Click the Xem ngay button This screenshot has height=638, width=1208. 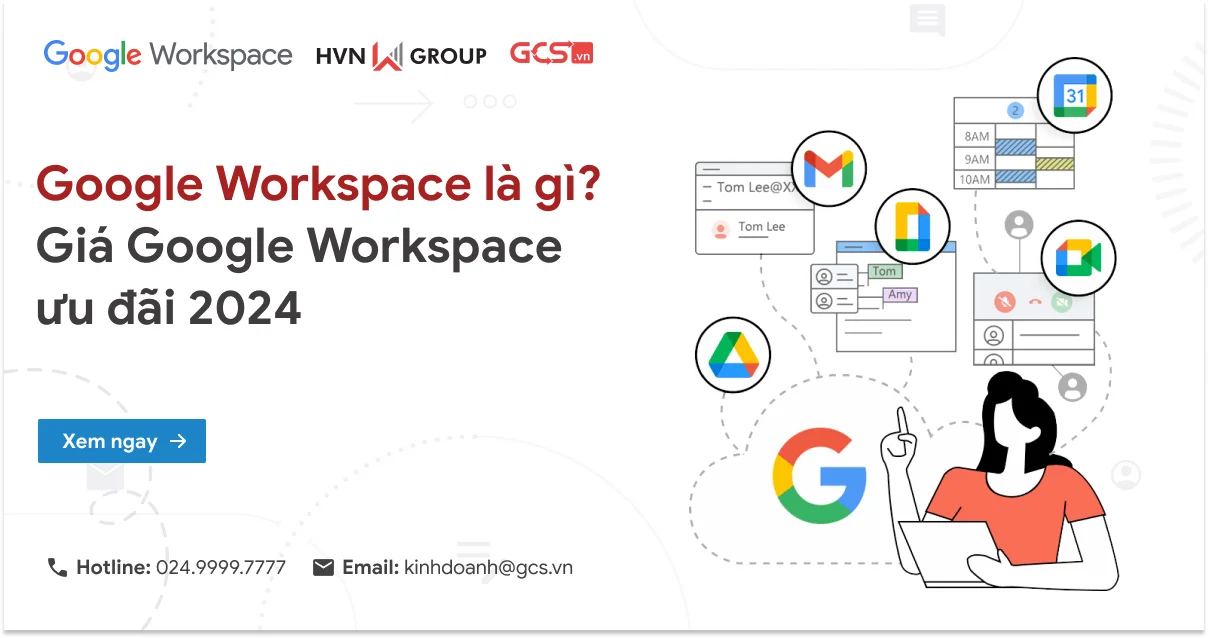click(122, 441)
